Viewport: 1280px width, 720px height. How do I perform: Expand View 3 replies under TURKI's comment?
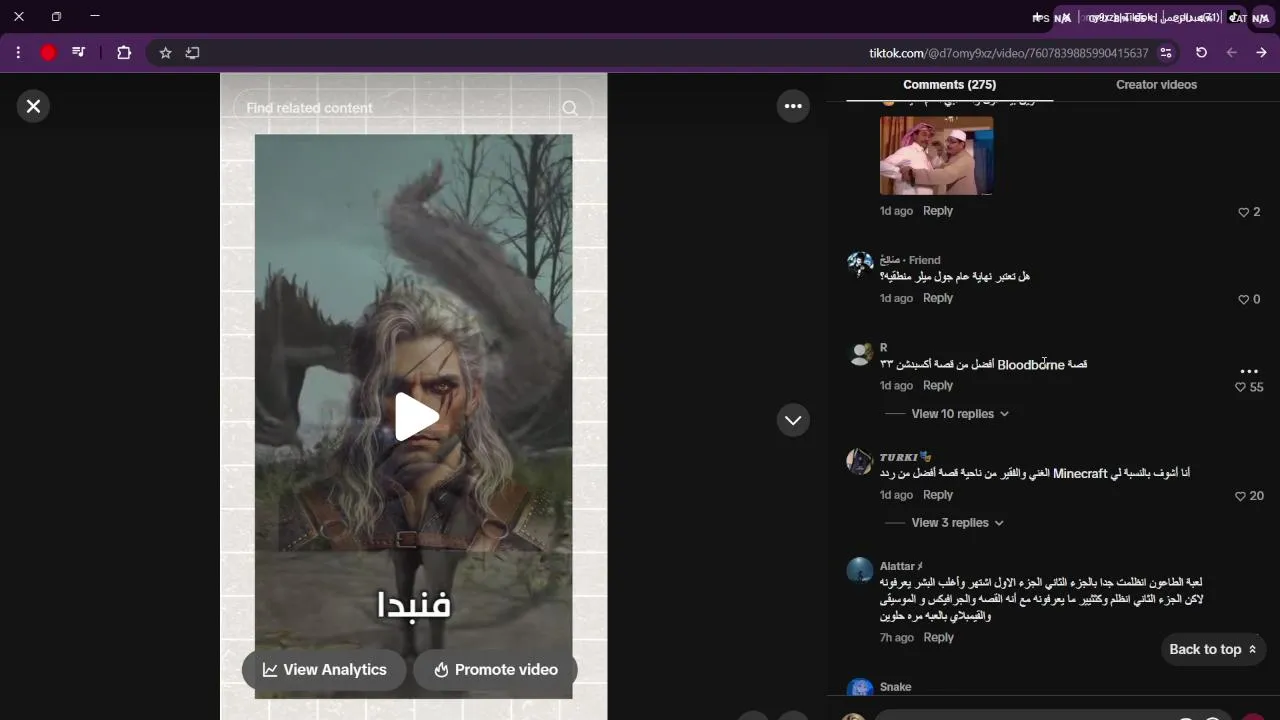tap(957, 523)
